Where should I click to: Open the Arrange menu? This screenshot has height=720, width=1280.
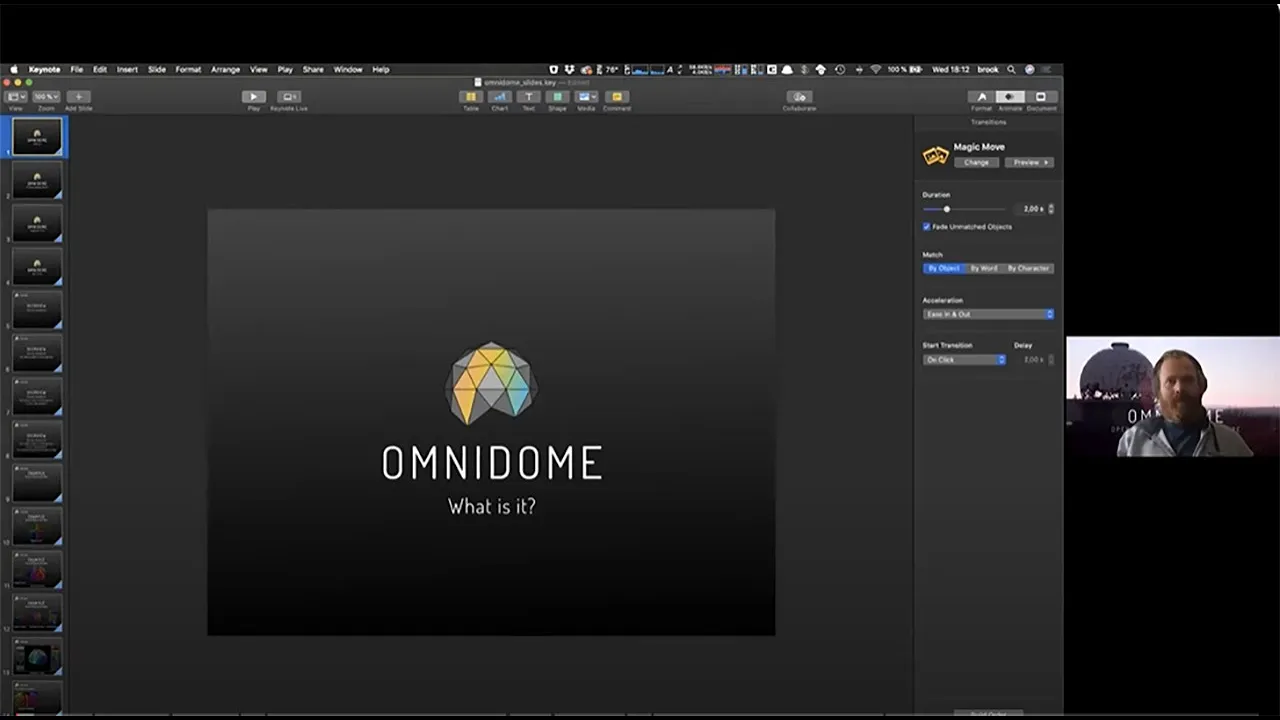pos(225,70)
